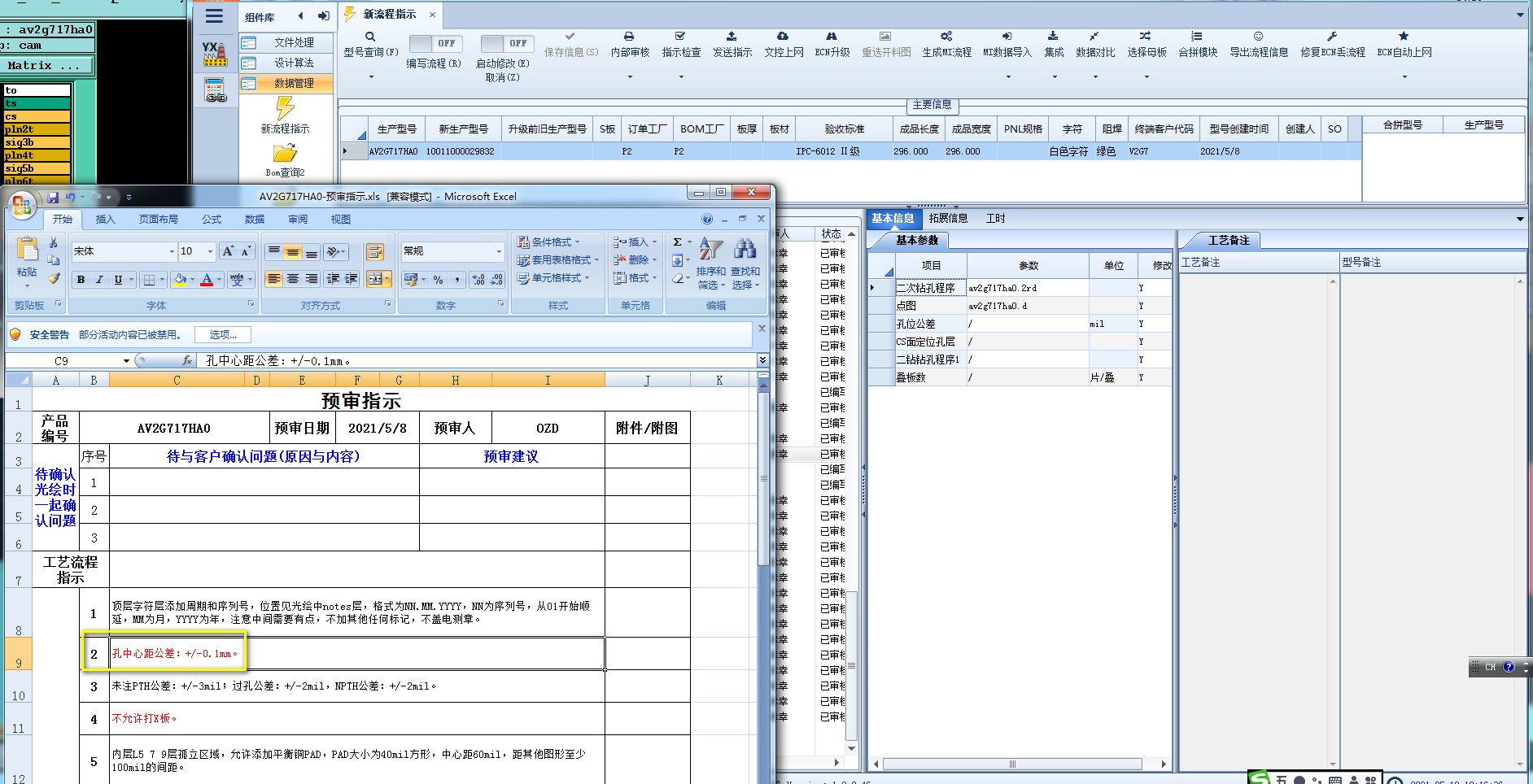Open 型号查询 search tool in MI toolbar
Screen dimensions: 1533x784
[370, 44]
